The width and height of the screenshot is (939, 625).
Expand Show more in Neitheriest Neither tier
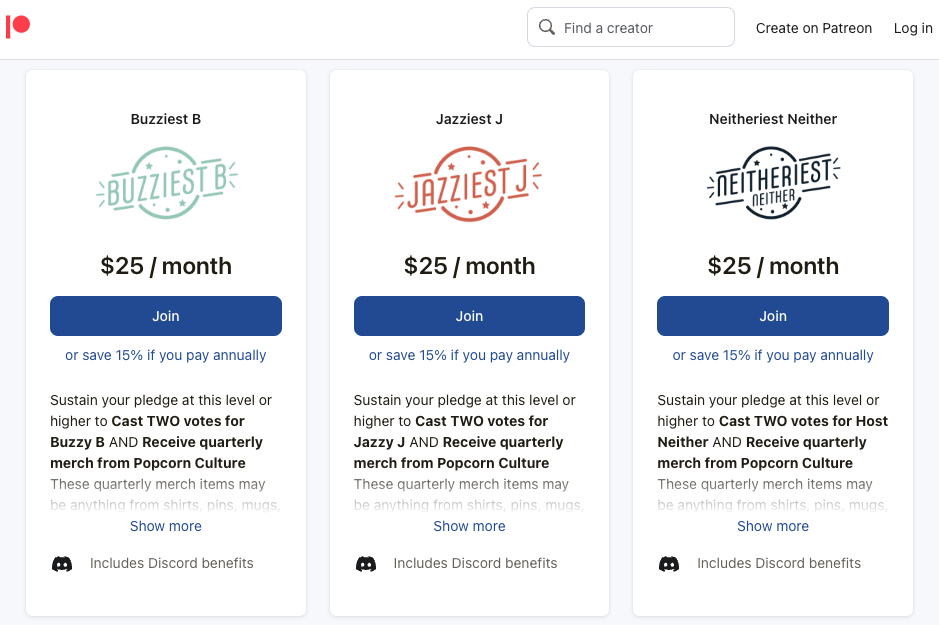773,526
